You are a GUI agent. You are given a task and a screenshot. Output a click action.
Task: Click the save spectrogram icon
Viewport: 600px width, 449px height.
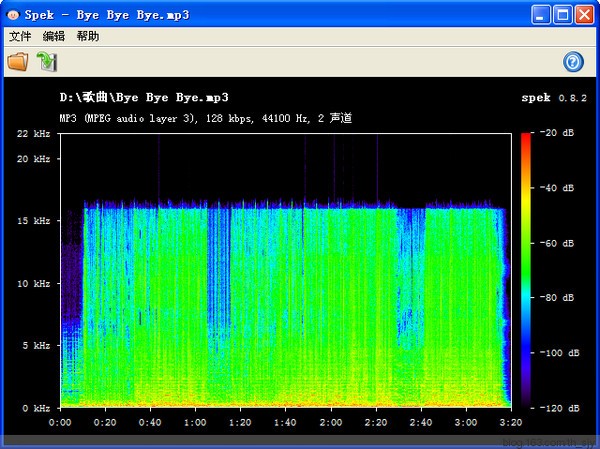46,62
